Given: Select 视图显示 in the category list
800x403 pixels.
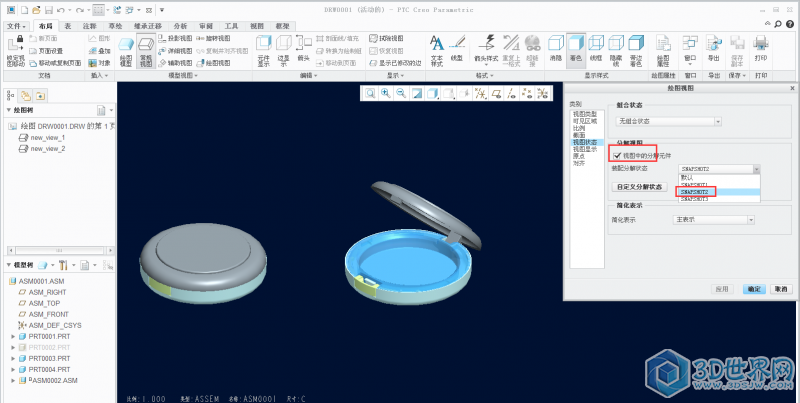Looking at the screenshot, I should (585, 149).
